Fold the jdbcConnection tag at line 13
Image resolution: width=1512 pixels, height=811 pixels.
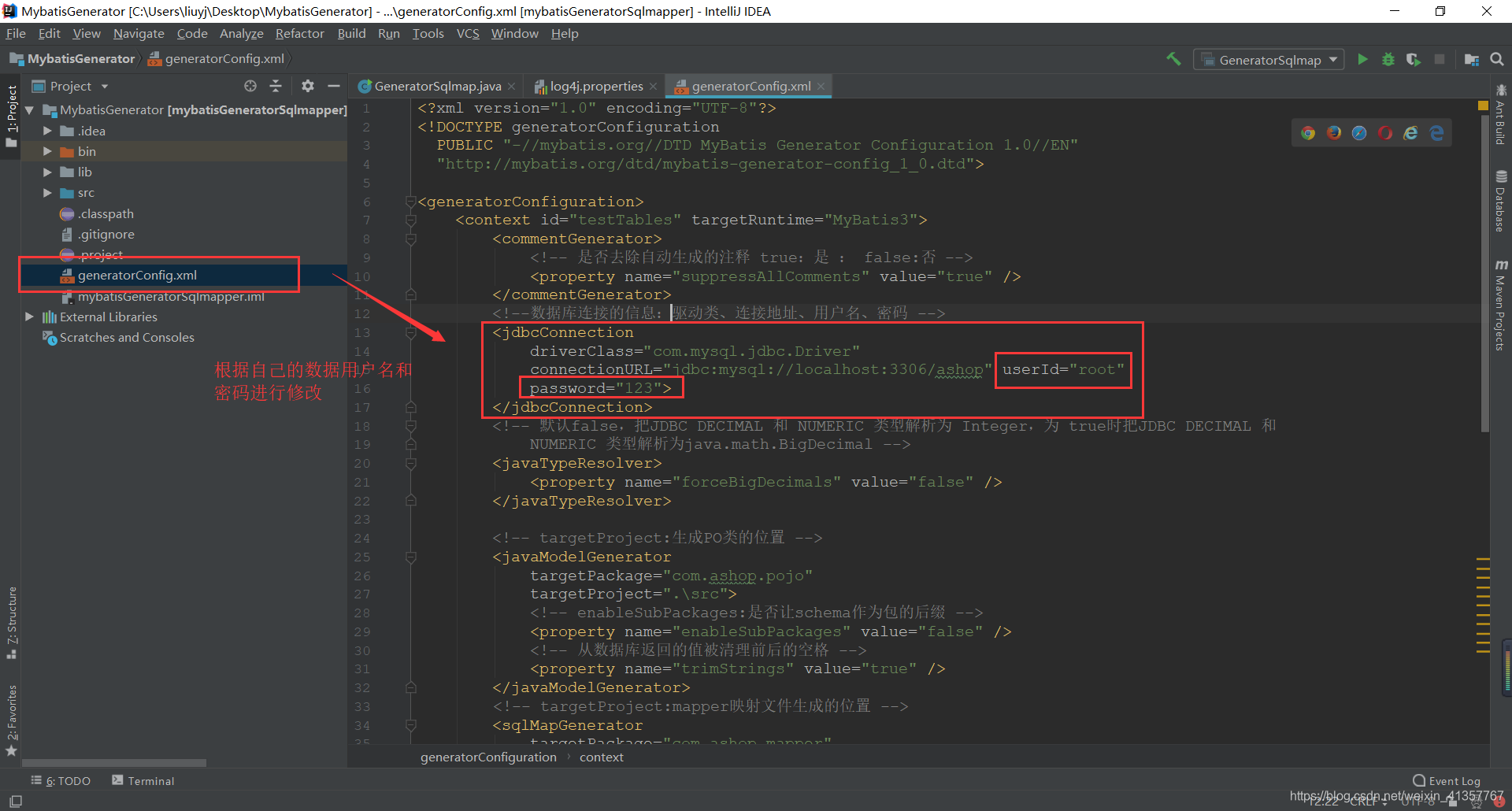coord(410,332)
